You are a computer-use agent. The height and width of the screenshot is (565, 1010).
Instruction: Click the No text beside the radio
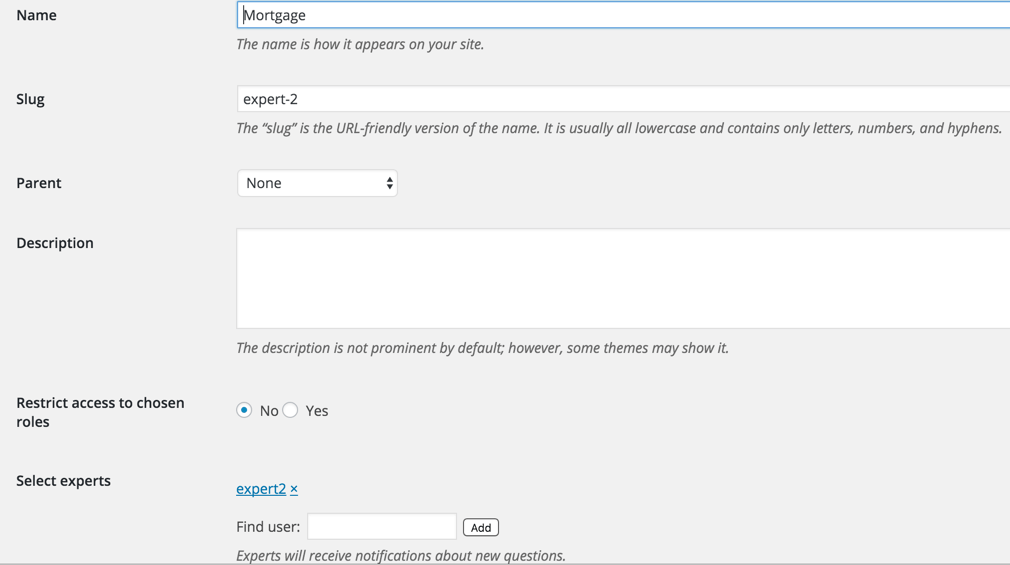pyautogui.click(x=269, y=411)
